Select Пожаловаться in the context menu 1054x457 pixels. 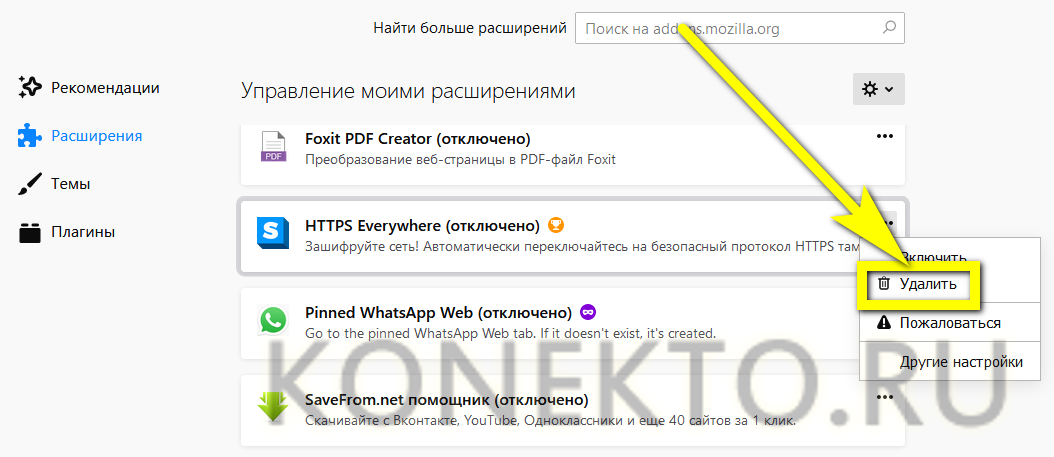pyautogui.click(x=949, y=323)
